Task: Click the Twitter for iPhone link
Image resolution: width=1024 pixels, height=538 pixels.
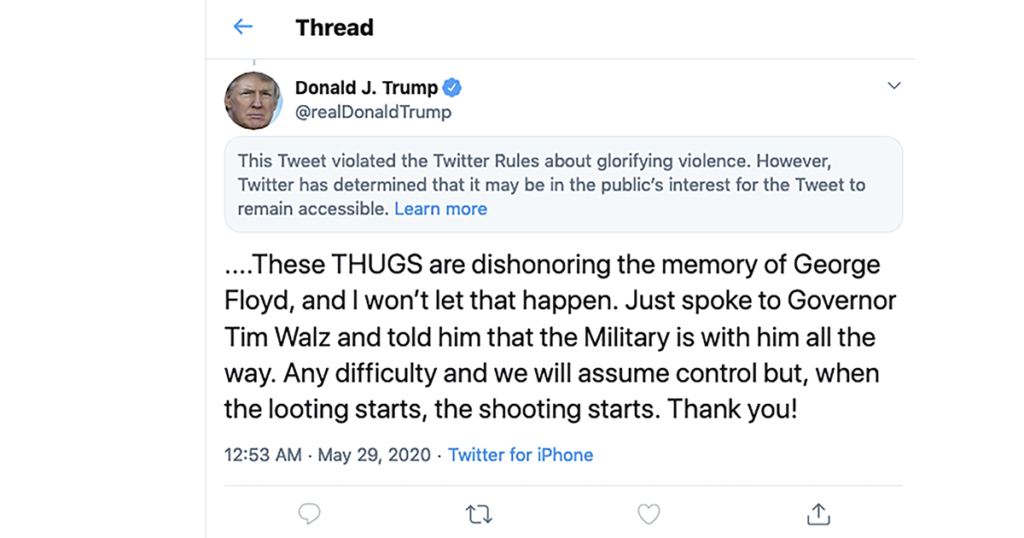Action: click(x=520, y=455)
